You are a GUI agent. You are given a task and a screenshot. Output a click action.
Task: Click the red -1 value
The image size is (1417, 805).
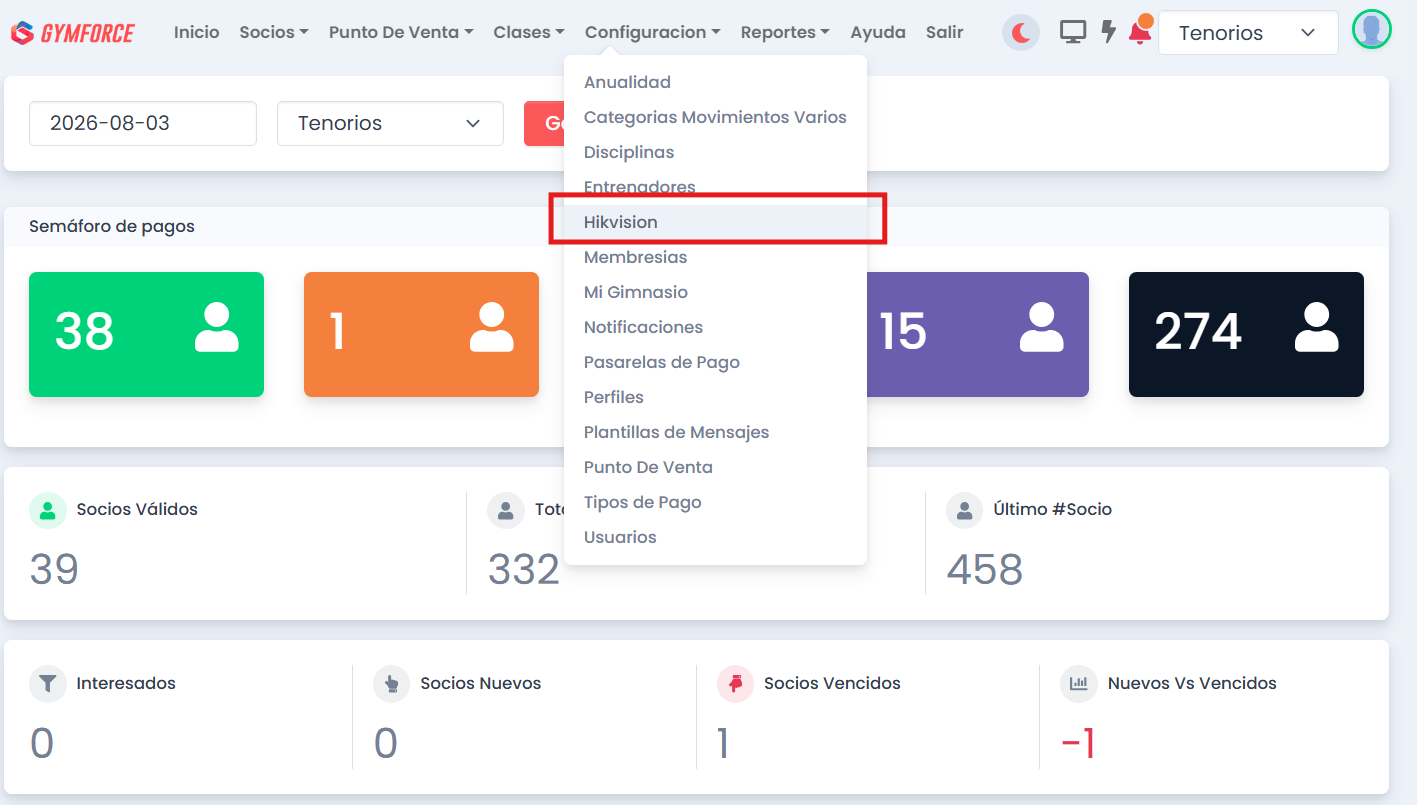click(x=1078, y=743)
